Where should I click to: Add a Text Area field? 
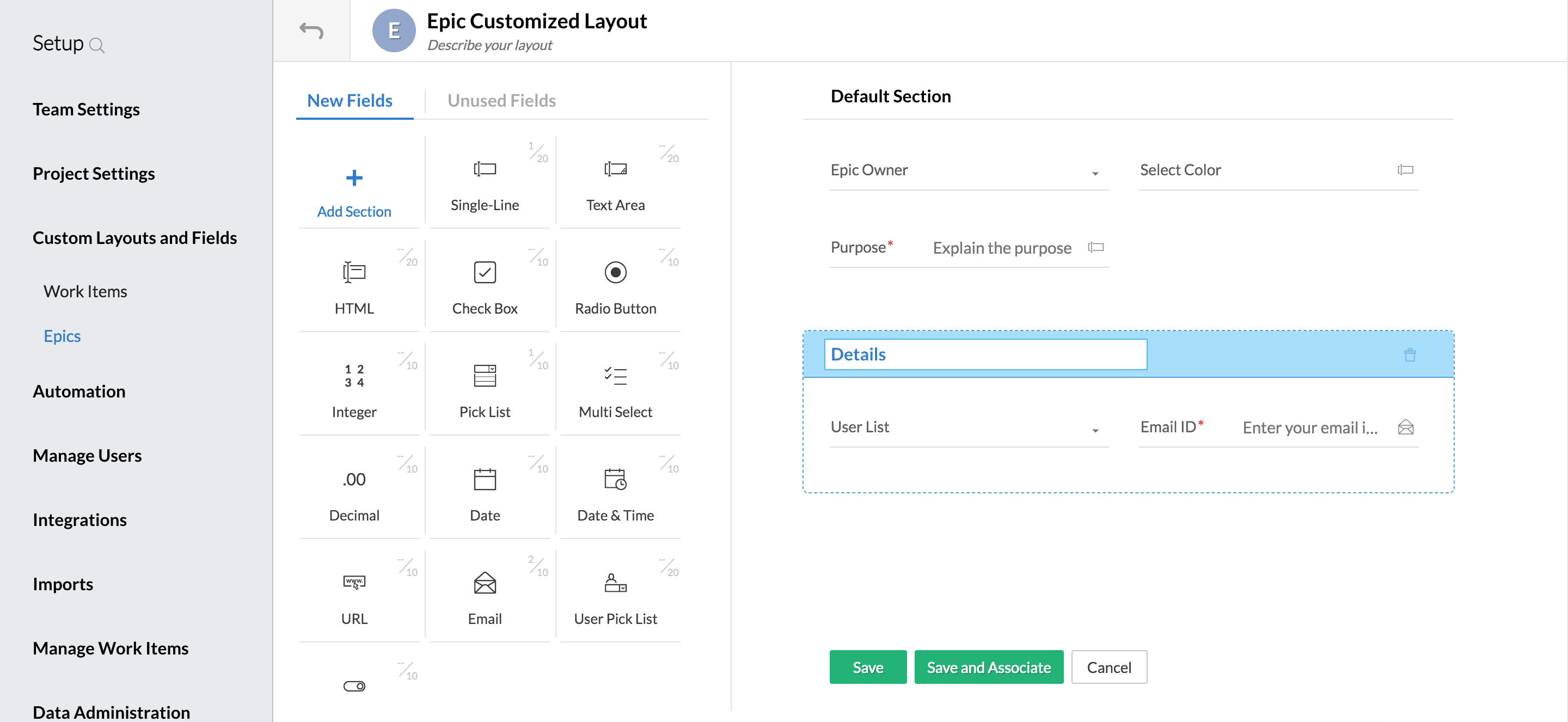coord(615,181)
